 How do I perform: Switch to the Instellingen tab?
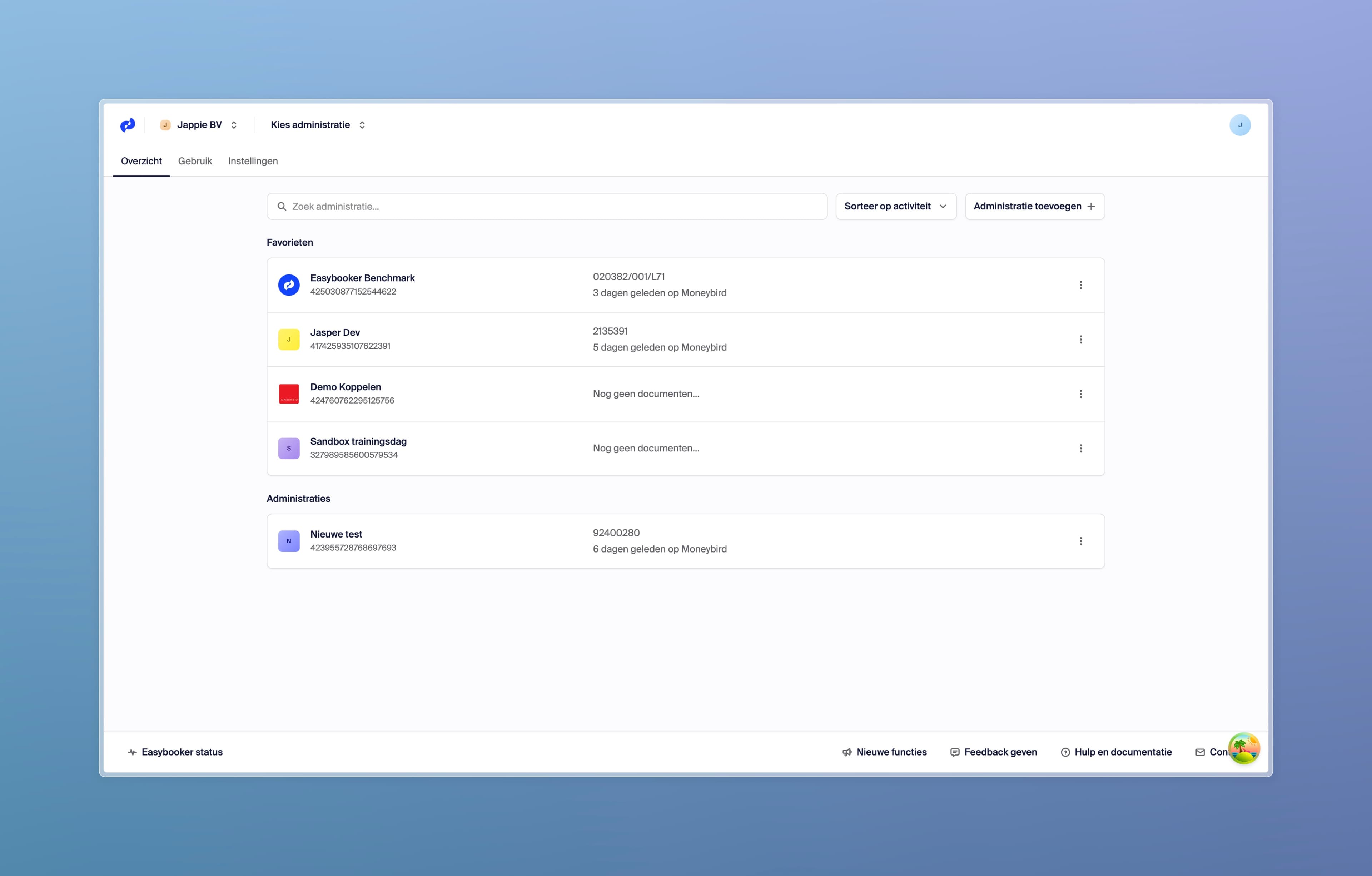click(x=253, y=161)
